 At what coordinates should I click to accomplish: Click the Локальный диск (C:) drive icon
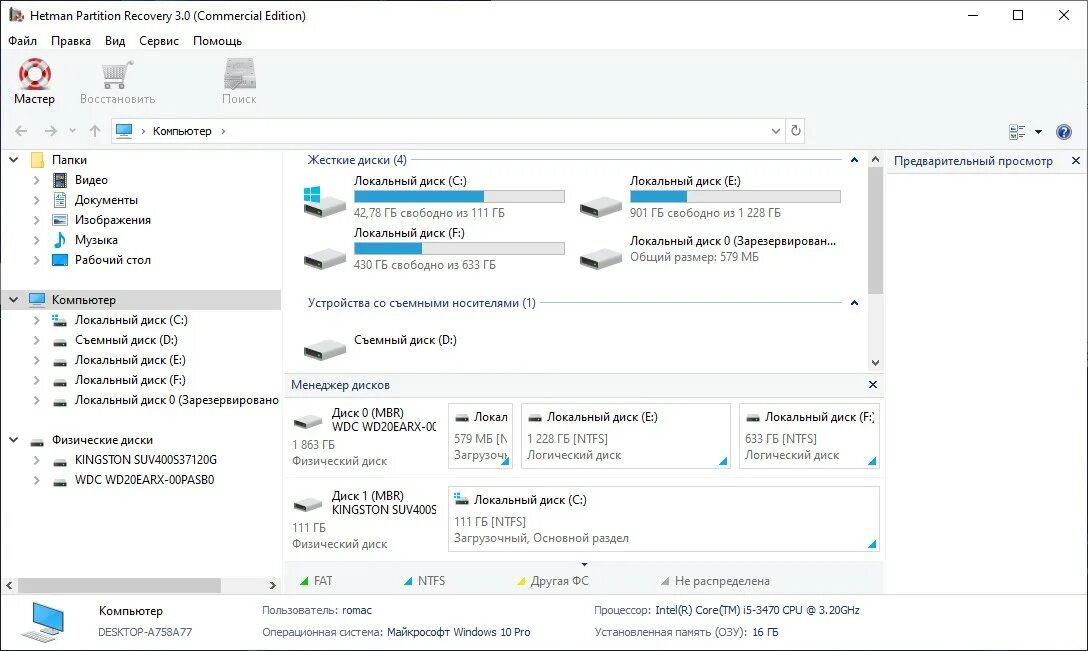(x=324, y=202)
